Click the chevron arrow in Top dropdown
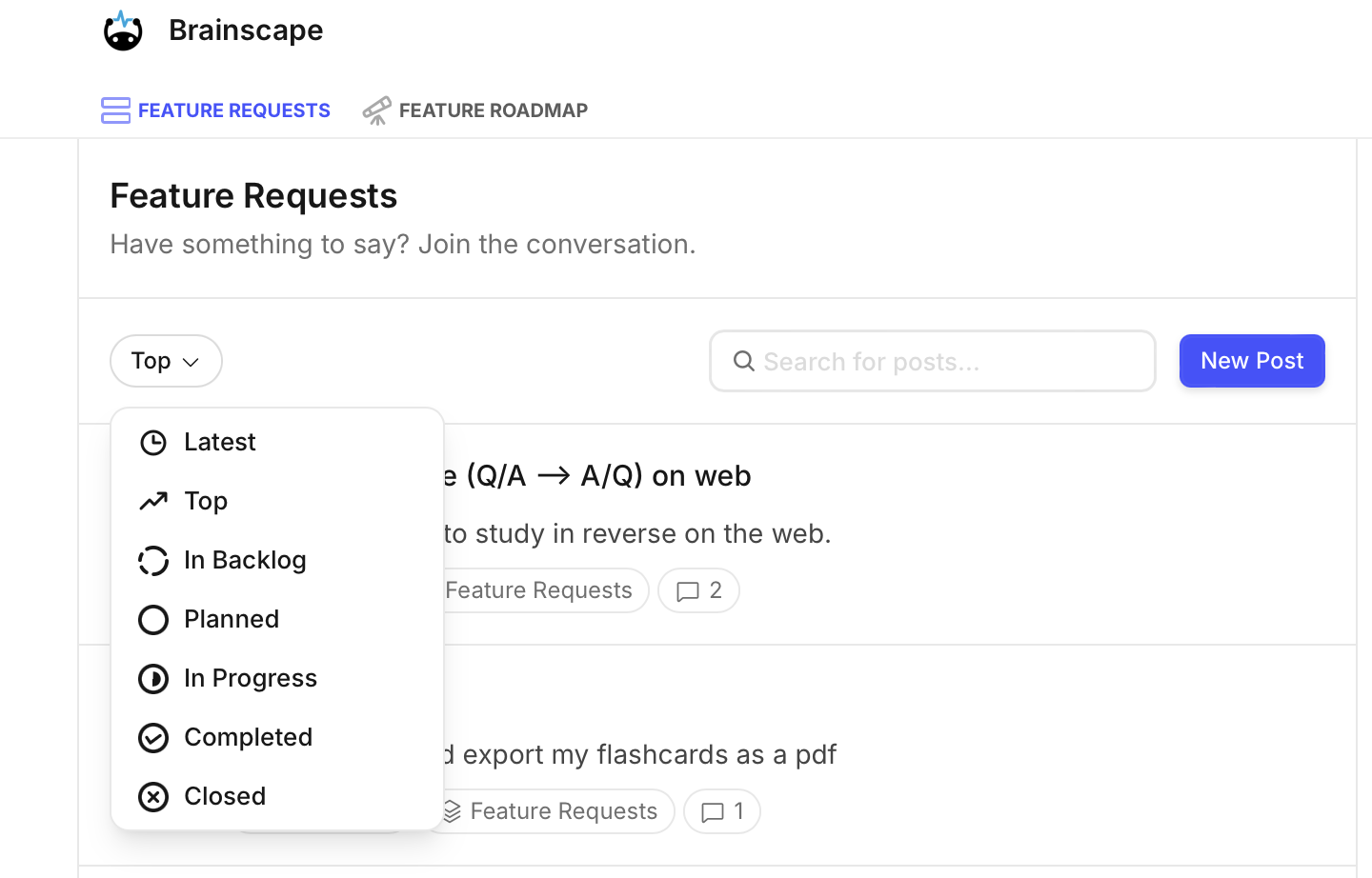Screen dimensions: 1372x878 coord(191,362)
